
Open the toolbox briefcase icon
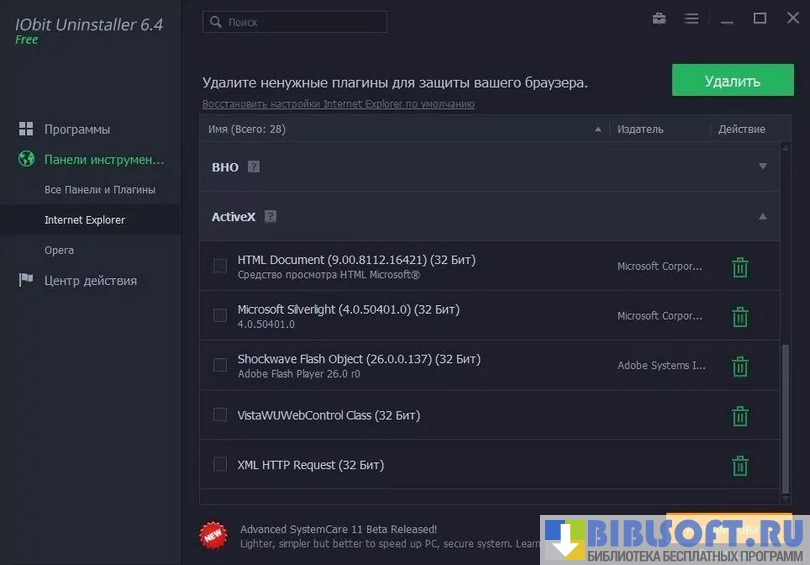pos(659,19)
